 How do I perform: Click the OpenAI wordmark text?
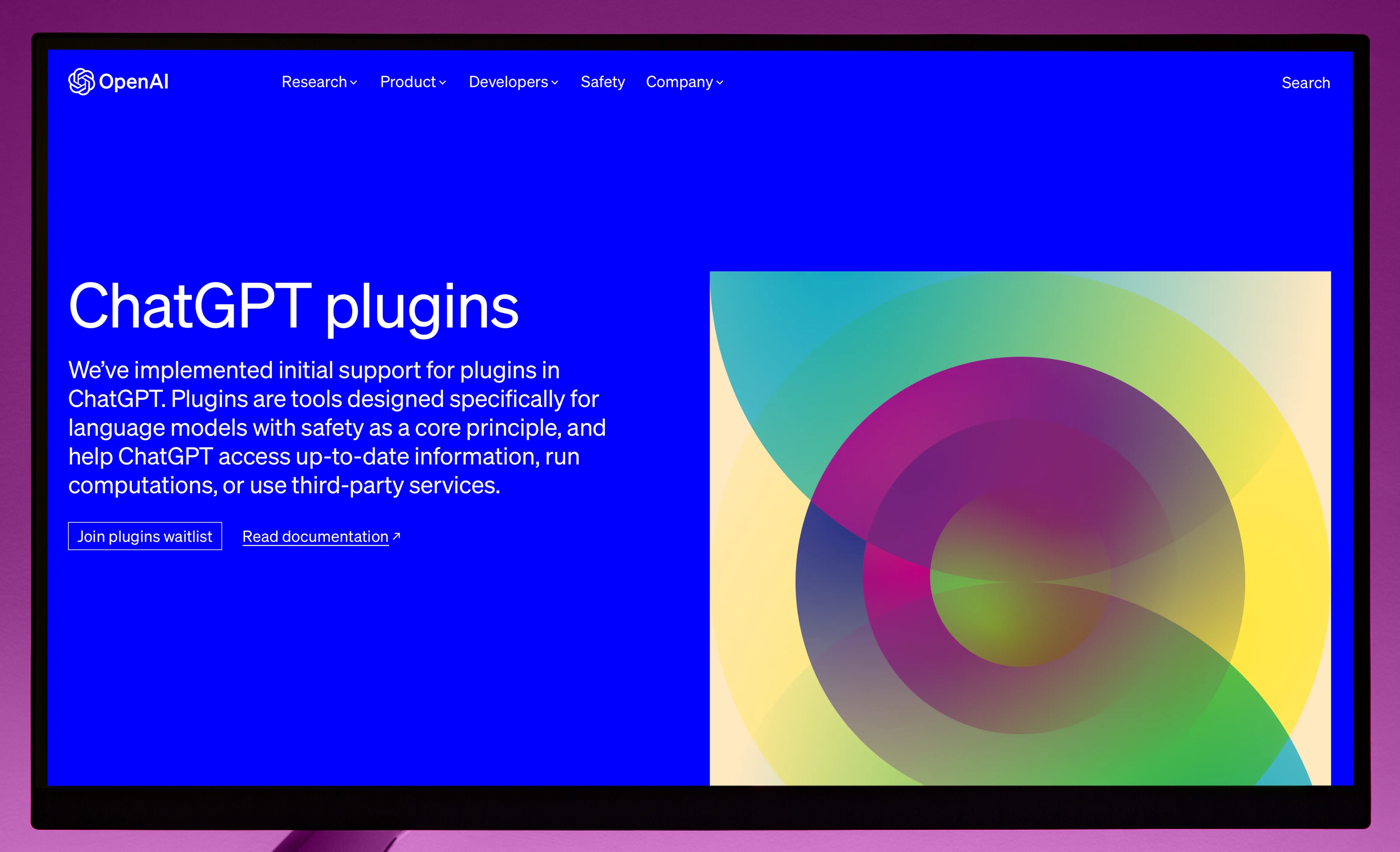point(133,82)
